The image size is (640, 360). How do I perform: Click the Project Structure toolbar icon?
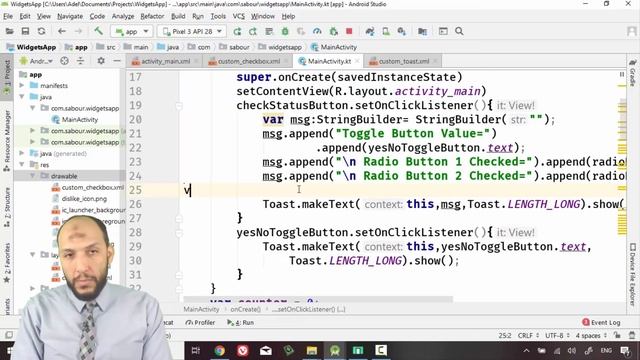[x=422, y=31]
